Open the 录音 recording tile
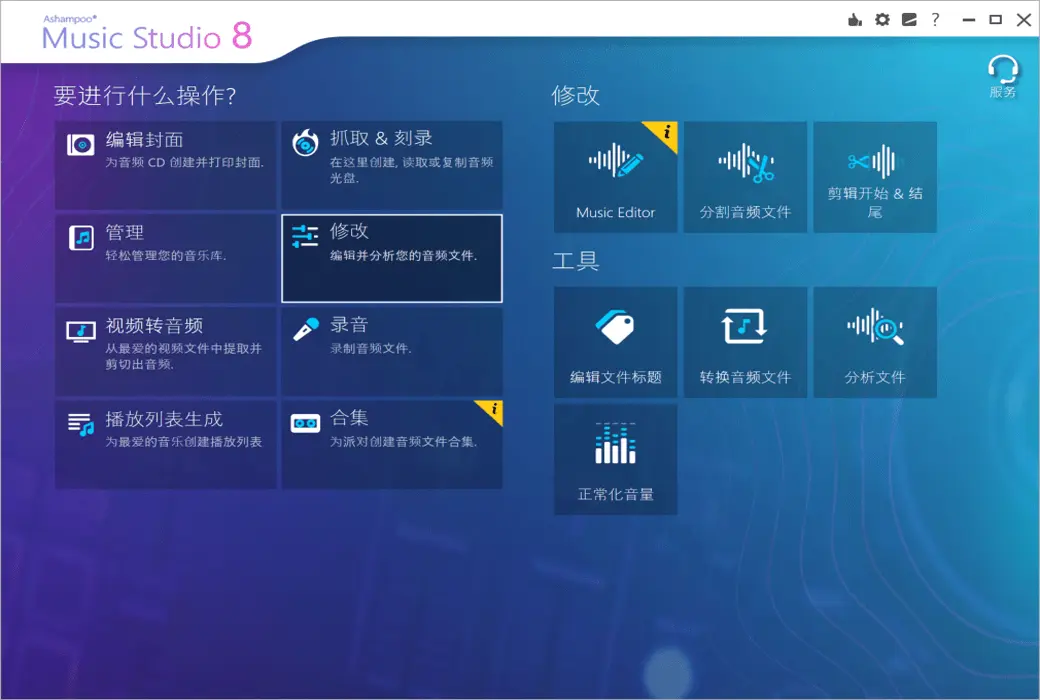1040x700 pixels. 391,351
